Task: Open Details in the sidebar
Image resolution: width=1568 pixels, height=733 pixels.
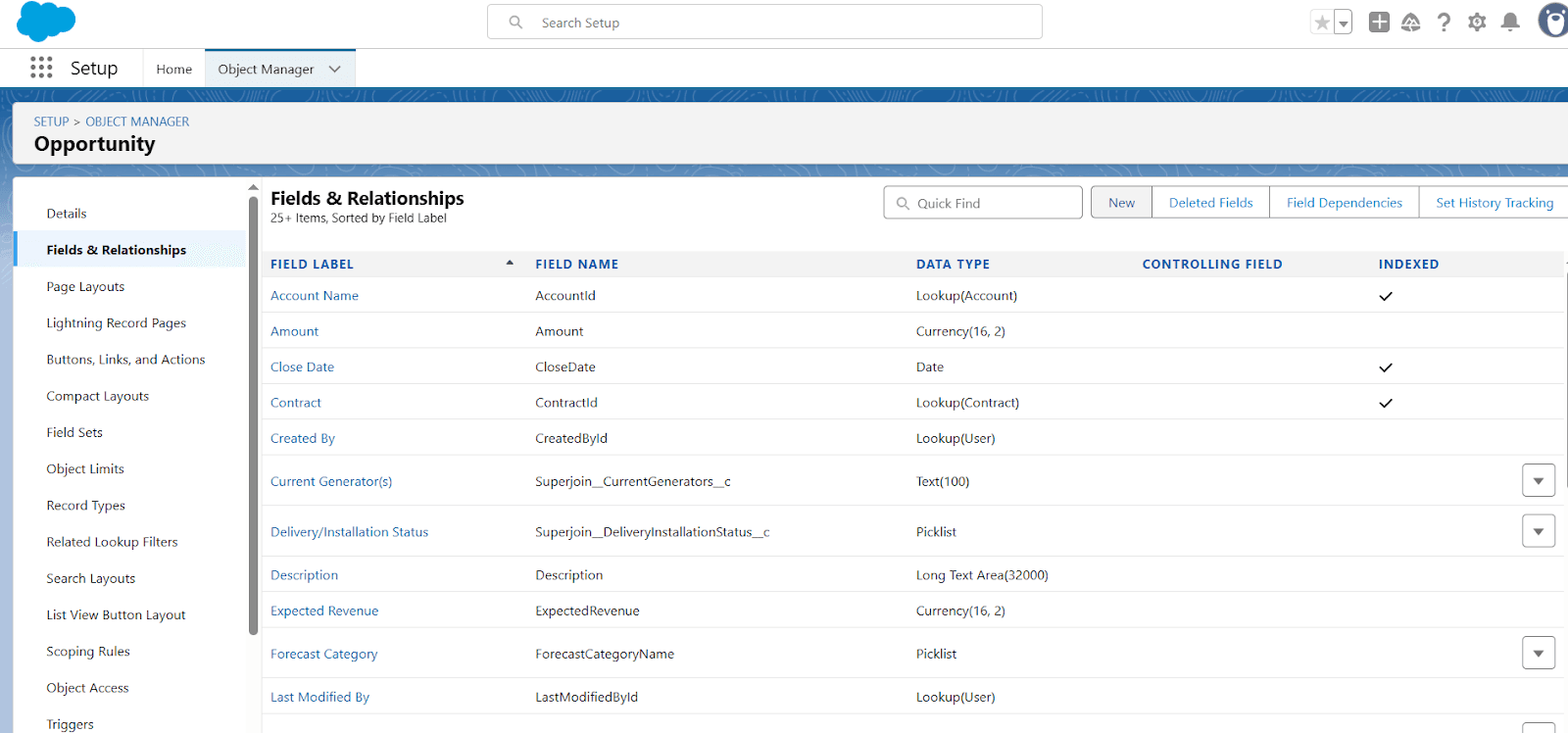Action: 67,214
